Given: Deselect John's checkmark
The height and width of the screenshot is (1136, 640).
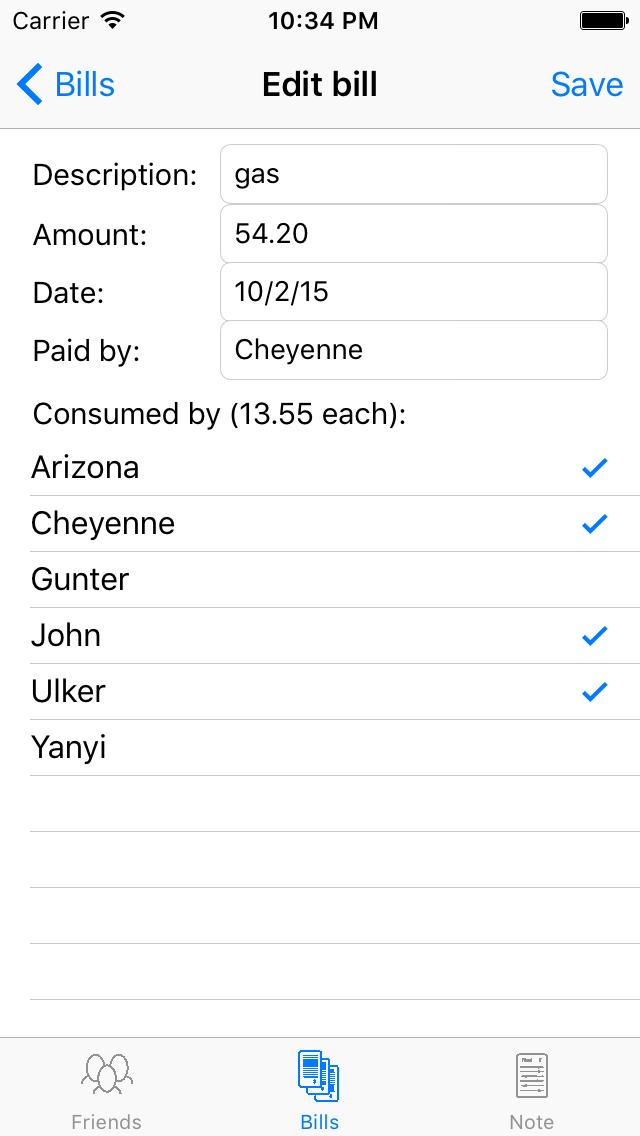Looking at the screenshot, I should pos(594,635).
